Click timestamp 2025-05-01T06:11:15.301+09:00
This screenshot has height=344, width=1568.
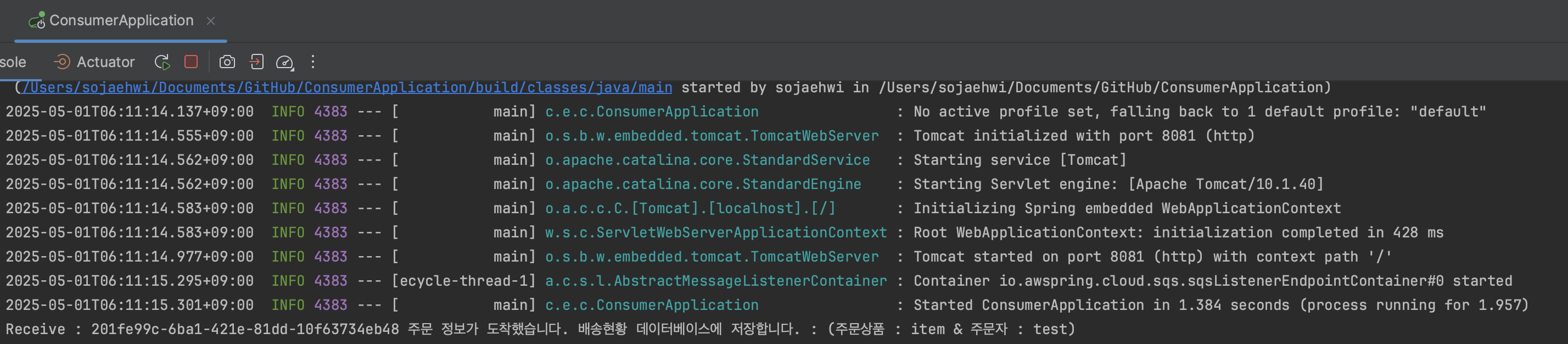[x=130, y=305]
